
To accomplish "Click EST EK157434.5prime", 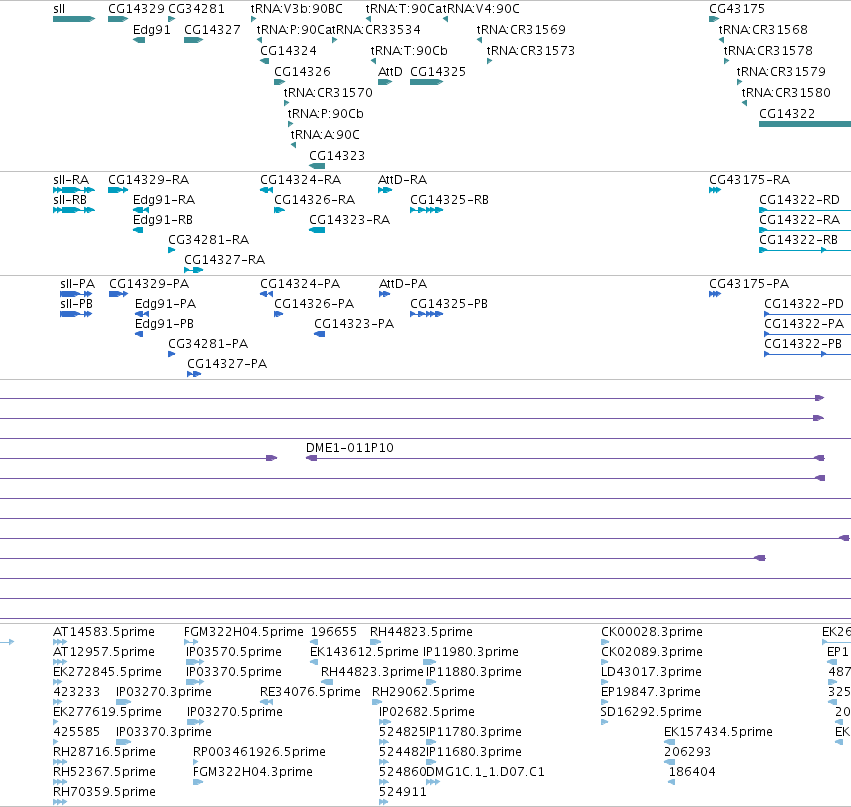I will pos(670,742).
